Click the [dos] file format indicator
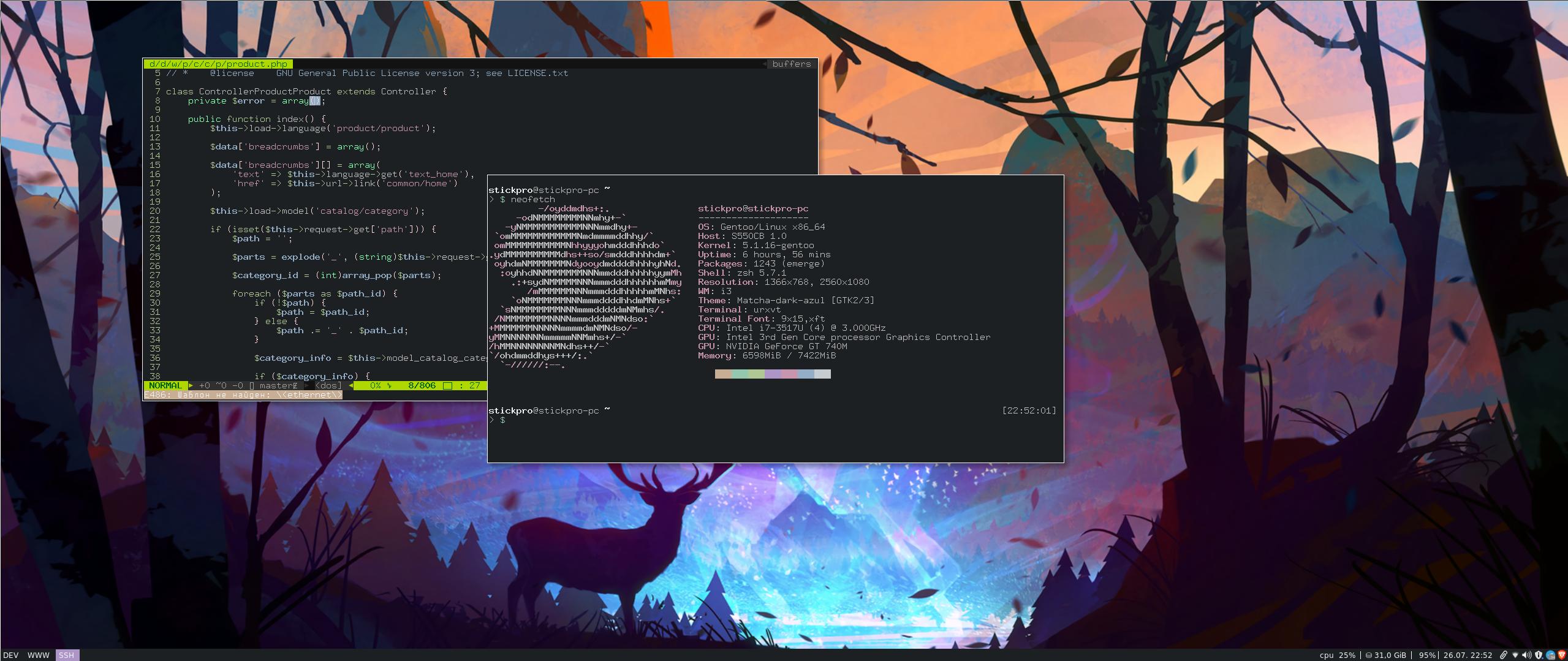 coord(328,385)
